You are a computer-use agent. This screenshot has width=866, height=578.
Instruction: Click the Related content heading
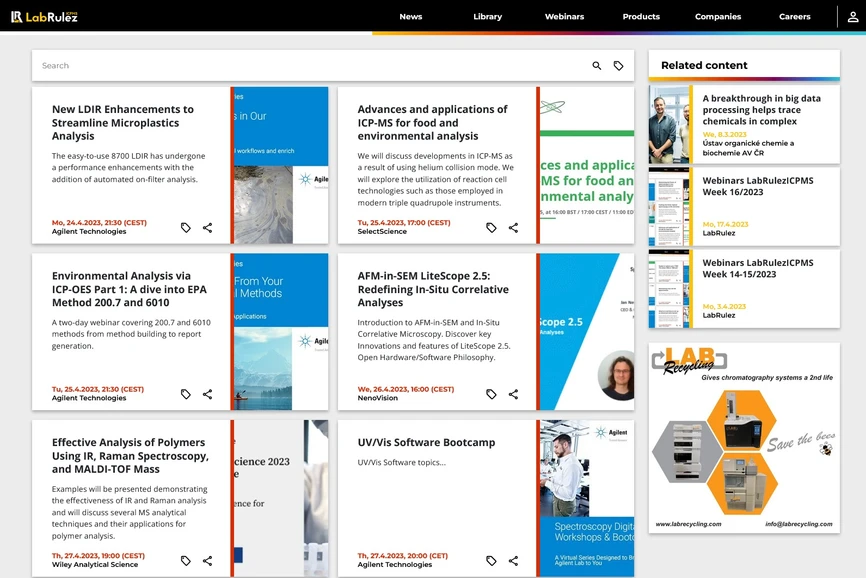coord(704,65)
